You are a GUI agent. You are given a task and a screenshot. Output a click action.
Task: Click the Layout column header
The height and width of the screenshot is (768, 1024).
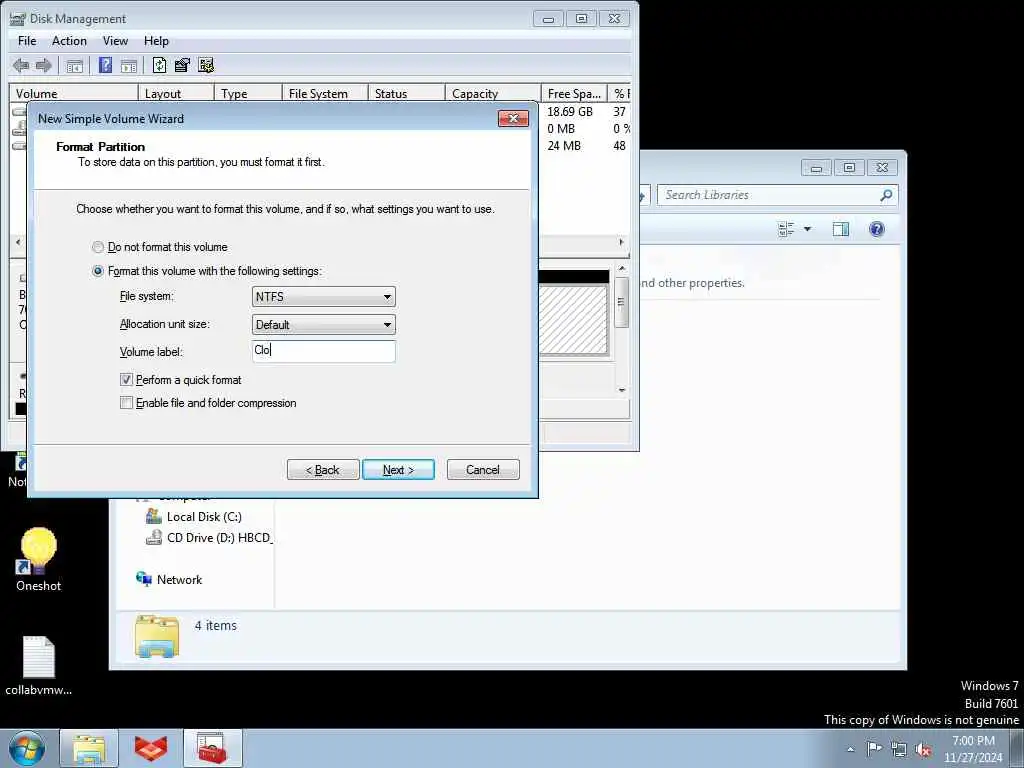pos(176,93)
